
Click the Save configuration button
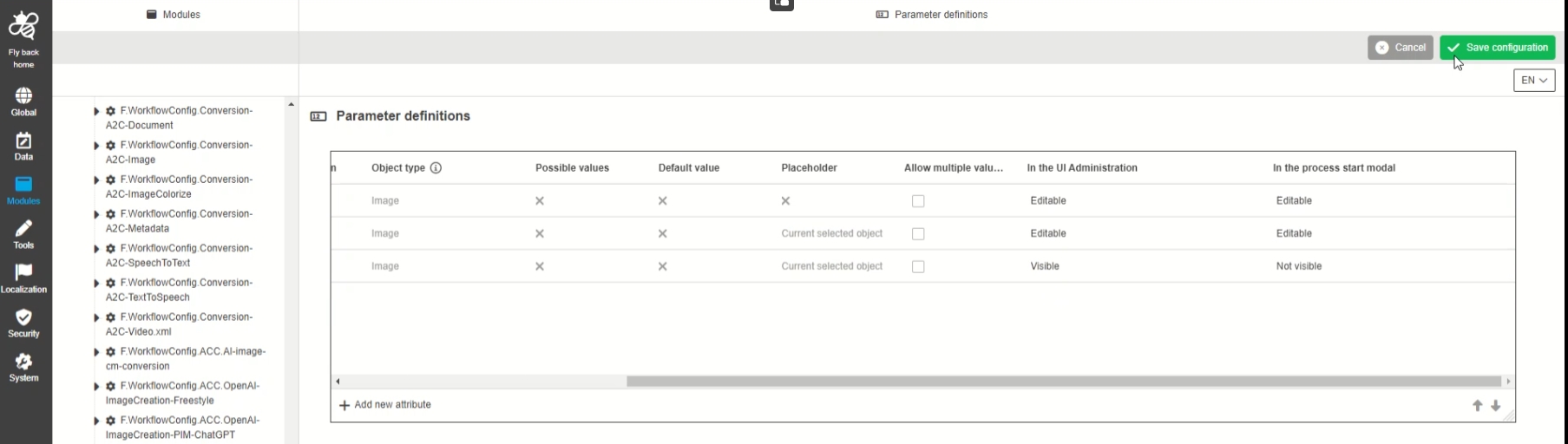pos(1497,48)
